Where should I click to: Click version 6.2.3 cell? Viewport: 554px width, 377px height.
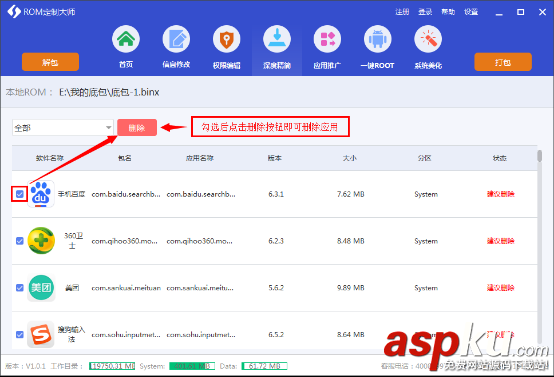point(276,241)
